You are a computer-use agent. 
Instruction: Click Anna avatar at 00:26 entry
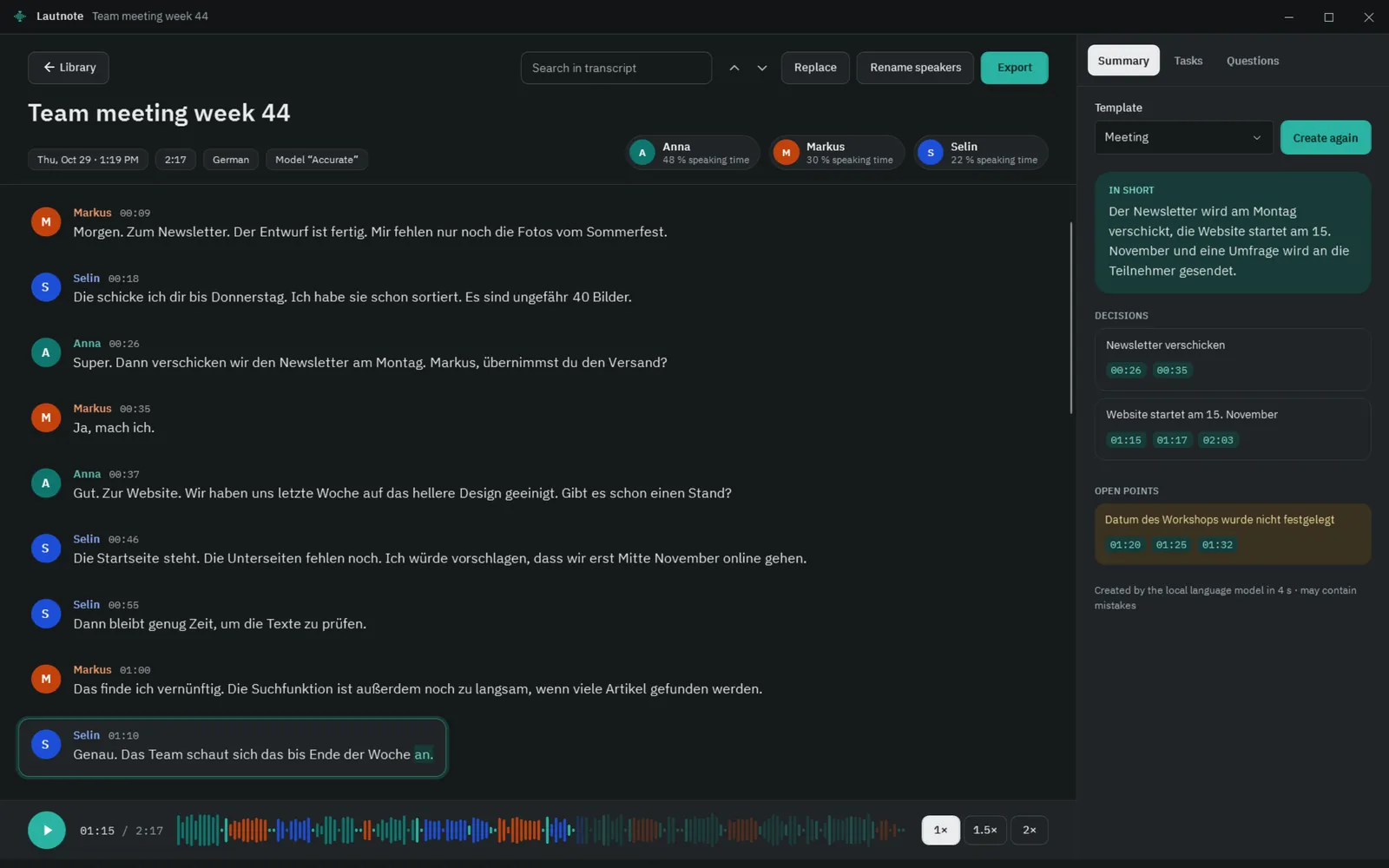click(46, 352)
